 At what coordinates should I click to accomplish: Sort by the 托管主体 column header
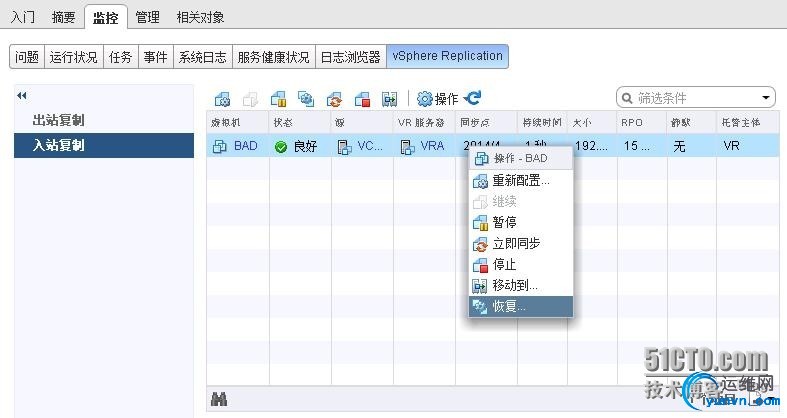point(748,122)
